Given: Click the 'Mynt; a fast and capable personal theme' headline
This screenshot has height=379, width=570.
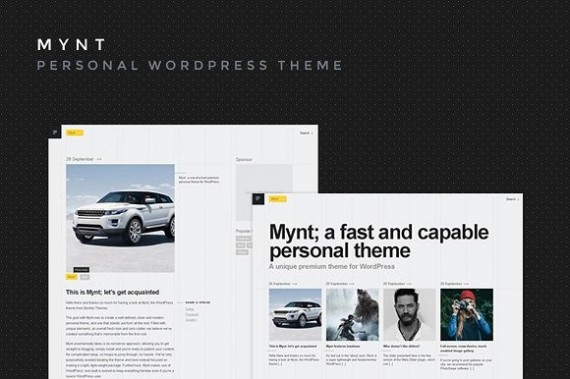Looking at the screenshot, I should 379,241.
